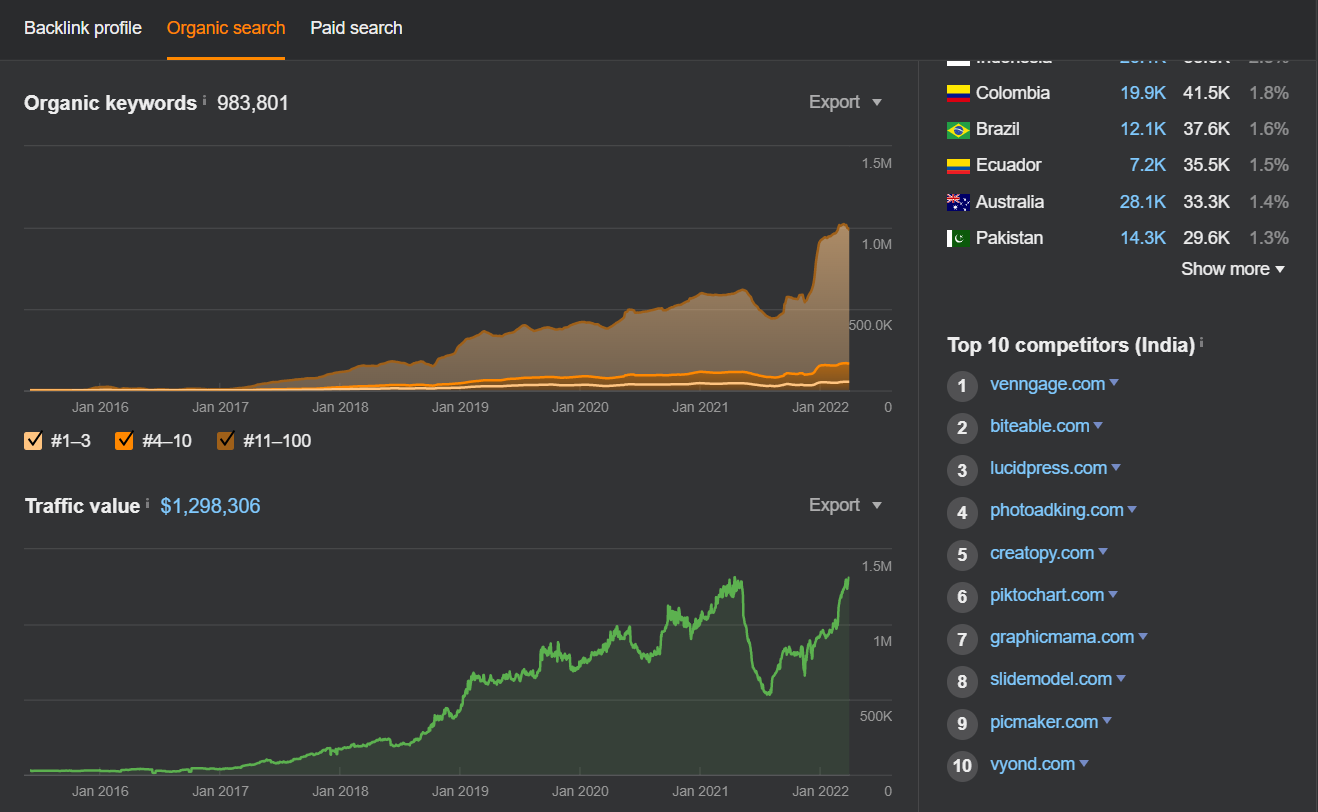Expand the dropdown arrow next to slidemodel.com
1318x812 pixels.
(x=1121, y=679)
